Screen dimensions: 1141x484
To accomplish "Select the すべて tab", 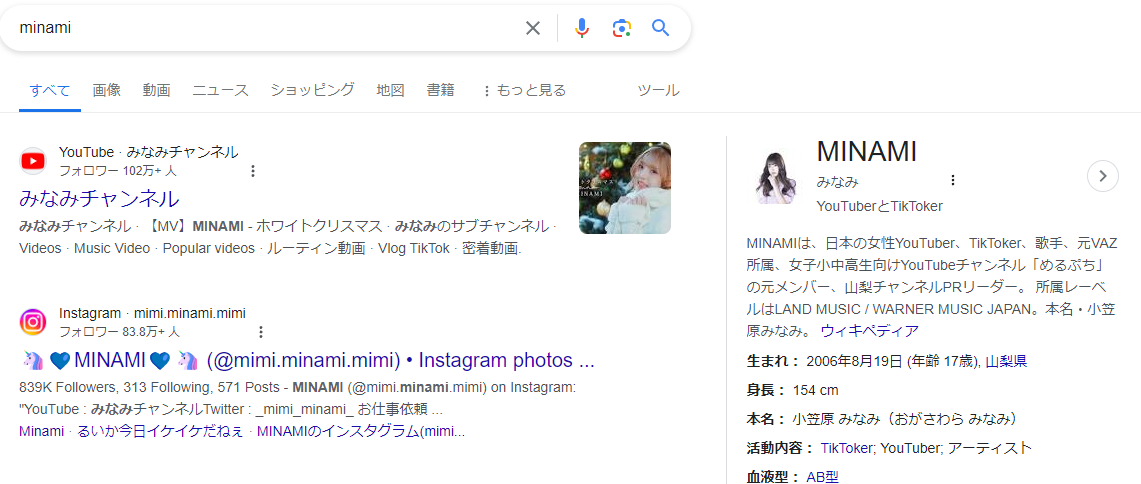I will [49, 91].
